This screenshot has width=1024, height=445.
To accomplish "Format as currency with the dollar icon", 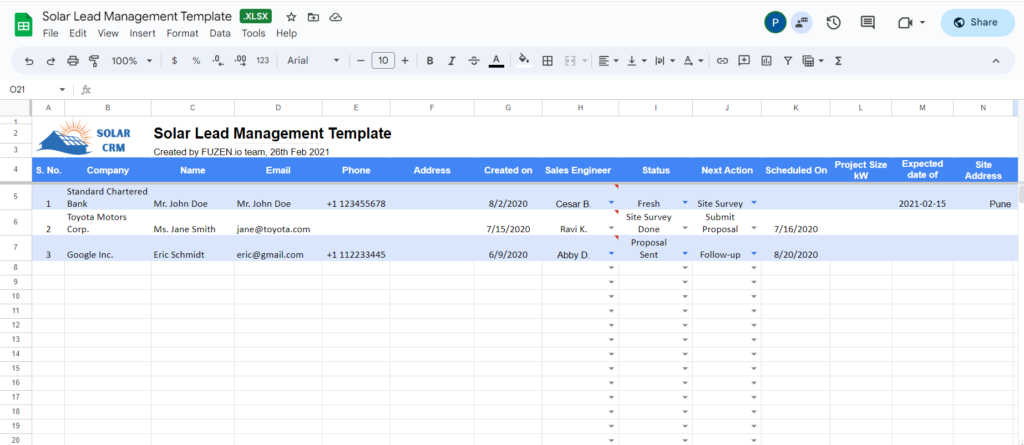I will click(174, 61).
